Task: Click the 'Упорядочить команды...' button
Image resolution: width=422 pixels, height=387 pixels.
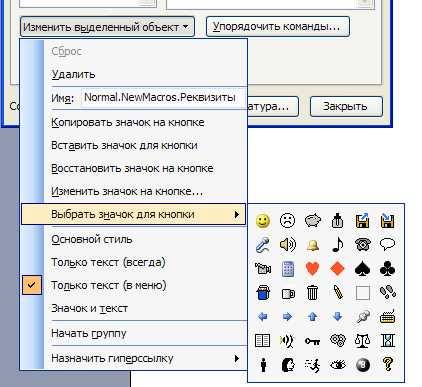Action: (278, 26)
